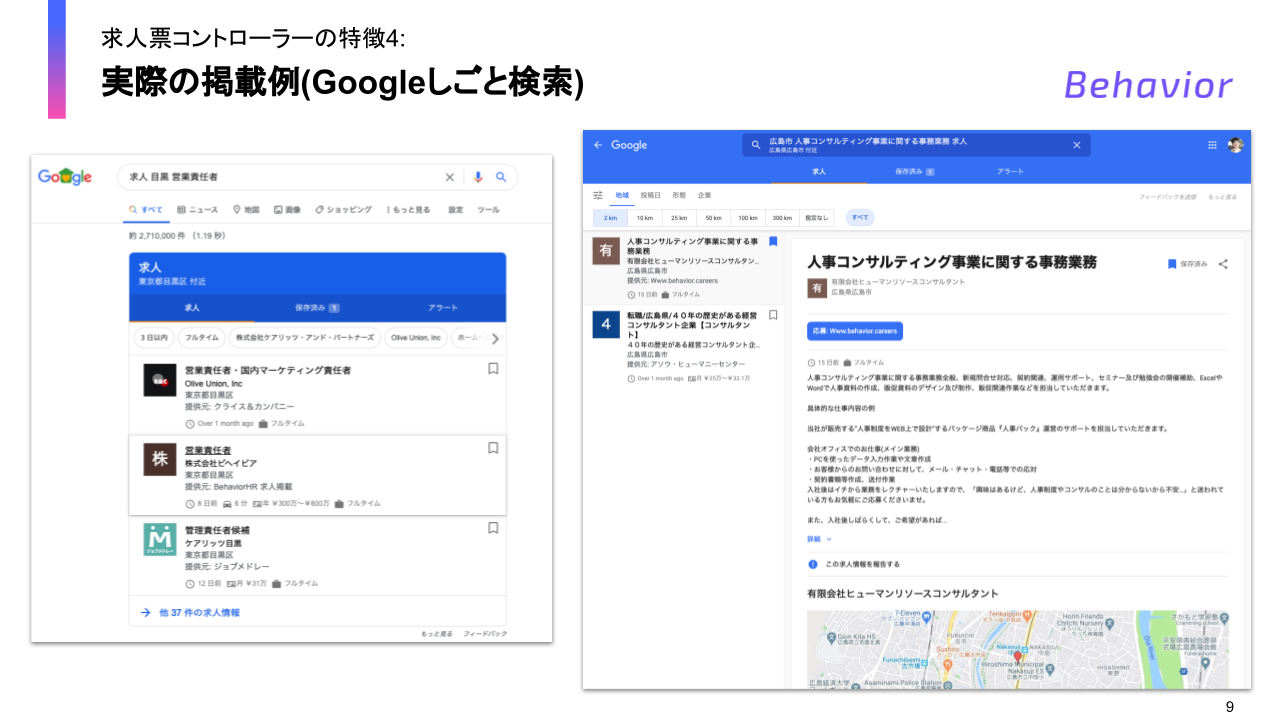Open the 形態 filter tab
The width and height of the screenshot is (1280, 720).
coord(679,195)
